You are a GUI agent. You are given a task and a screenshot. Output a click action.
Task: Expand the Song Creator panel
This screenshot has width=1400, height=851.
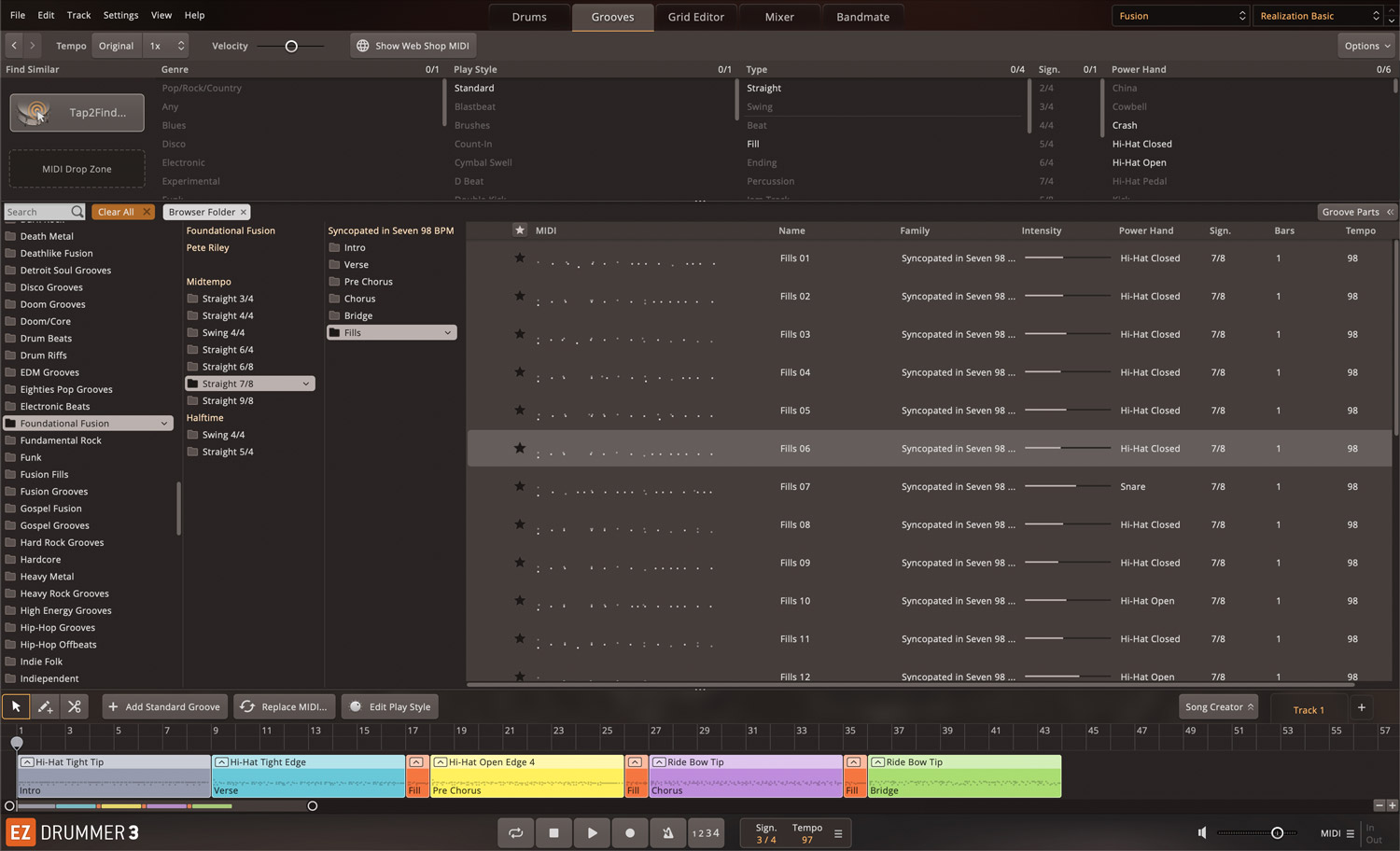tap(1218, 707)
